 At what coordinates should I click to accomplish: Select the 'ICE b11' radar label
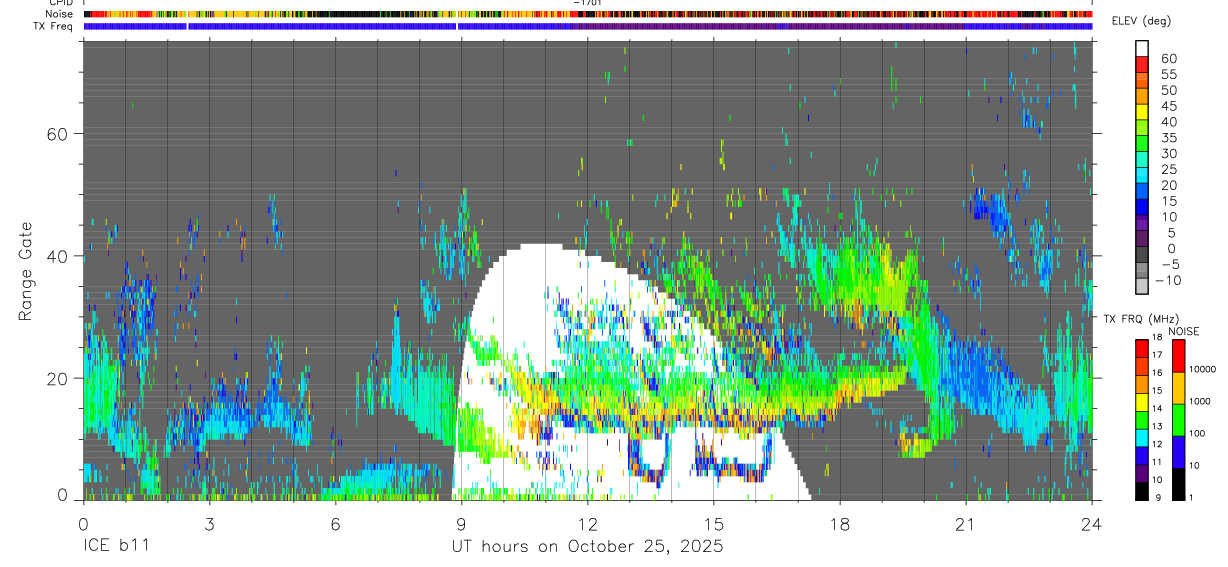[116, 547]
